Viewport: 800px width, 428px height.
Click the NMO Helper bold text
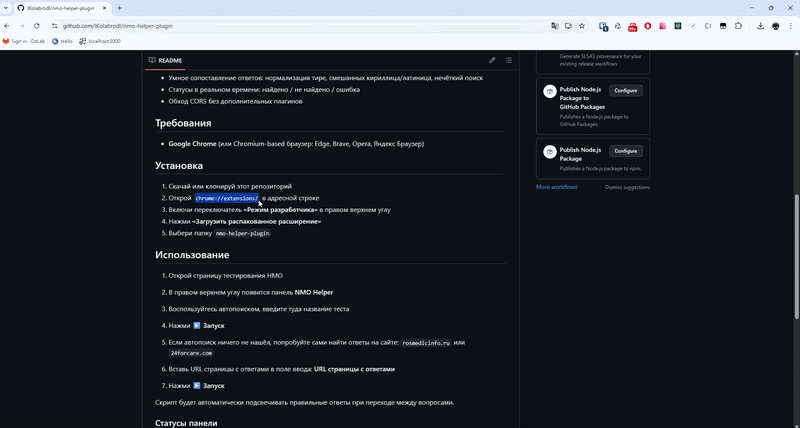pyautogui.click(x=314, y=293)
